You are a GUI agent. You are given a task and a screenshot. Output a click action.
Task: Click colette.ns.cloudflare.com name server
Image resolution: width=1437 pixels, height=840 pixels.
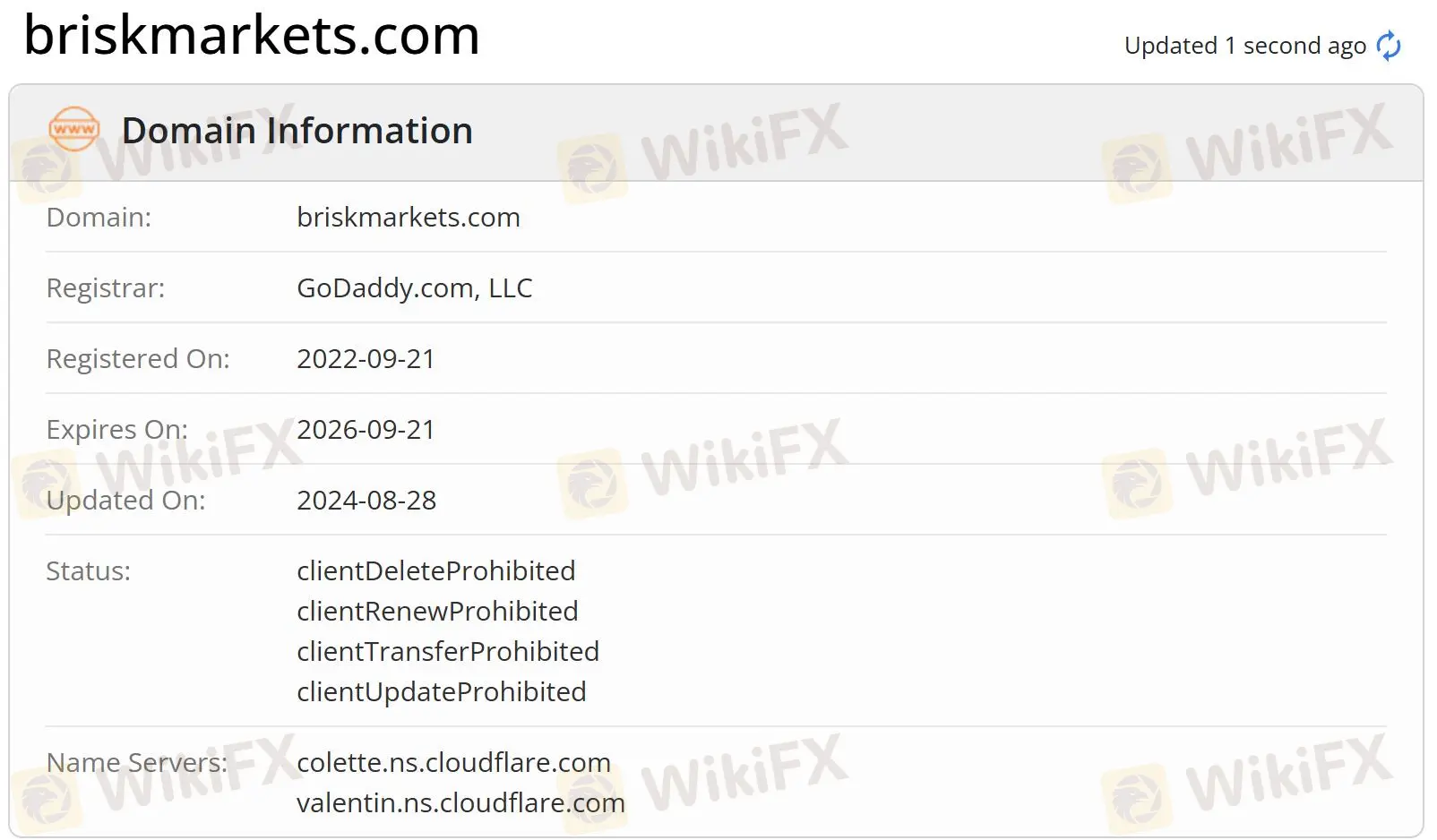(453, 763)
